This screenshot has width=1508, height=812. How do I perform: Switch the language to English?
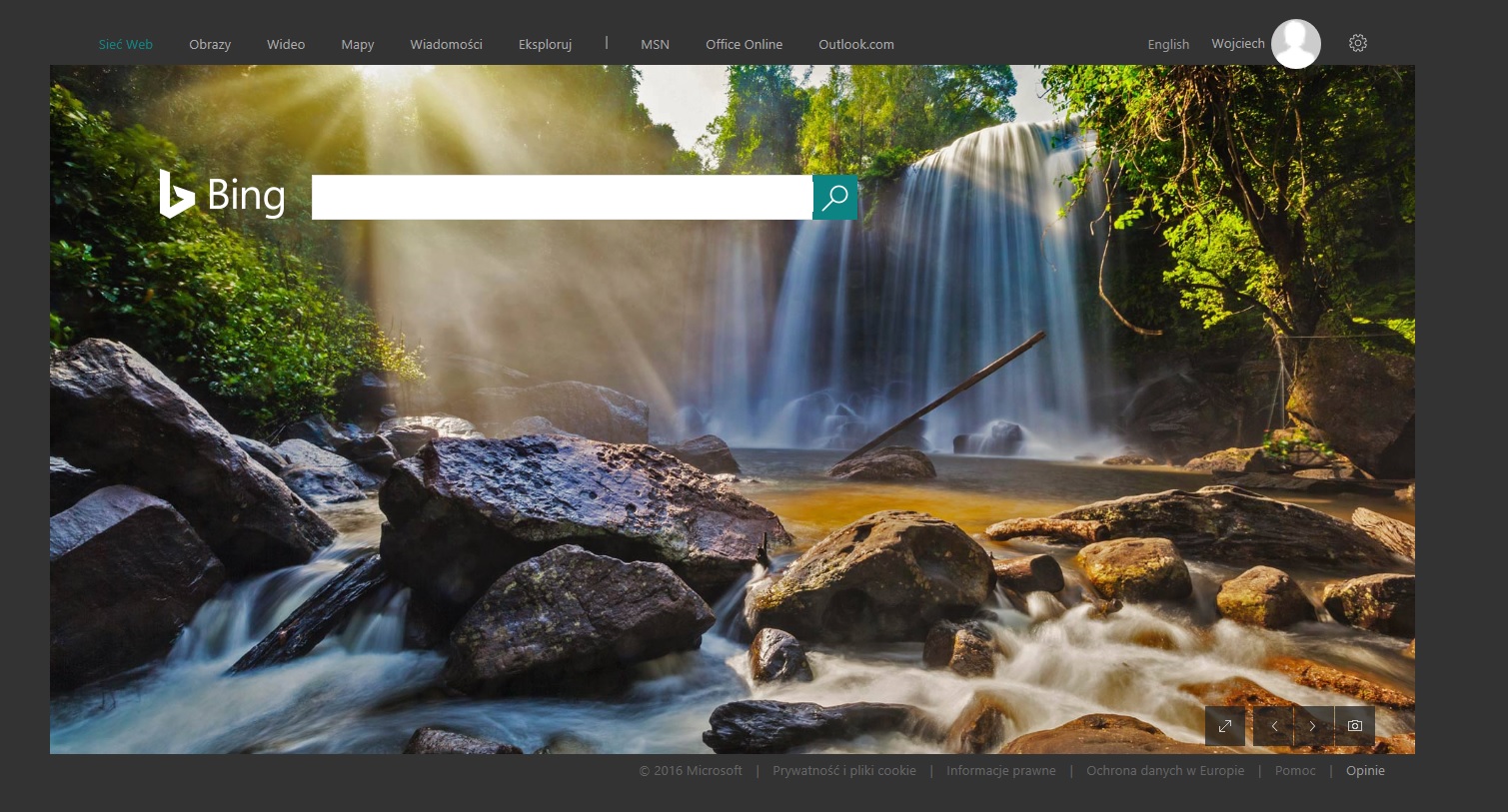pos(1168,45)
